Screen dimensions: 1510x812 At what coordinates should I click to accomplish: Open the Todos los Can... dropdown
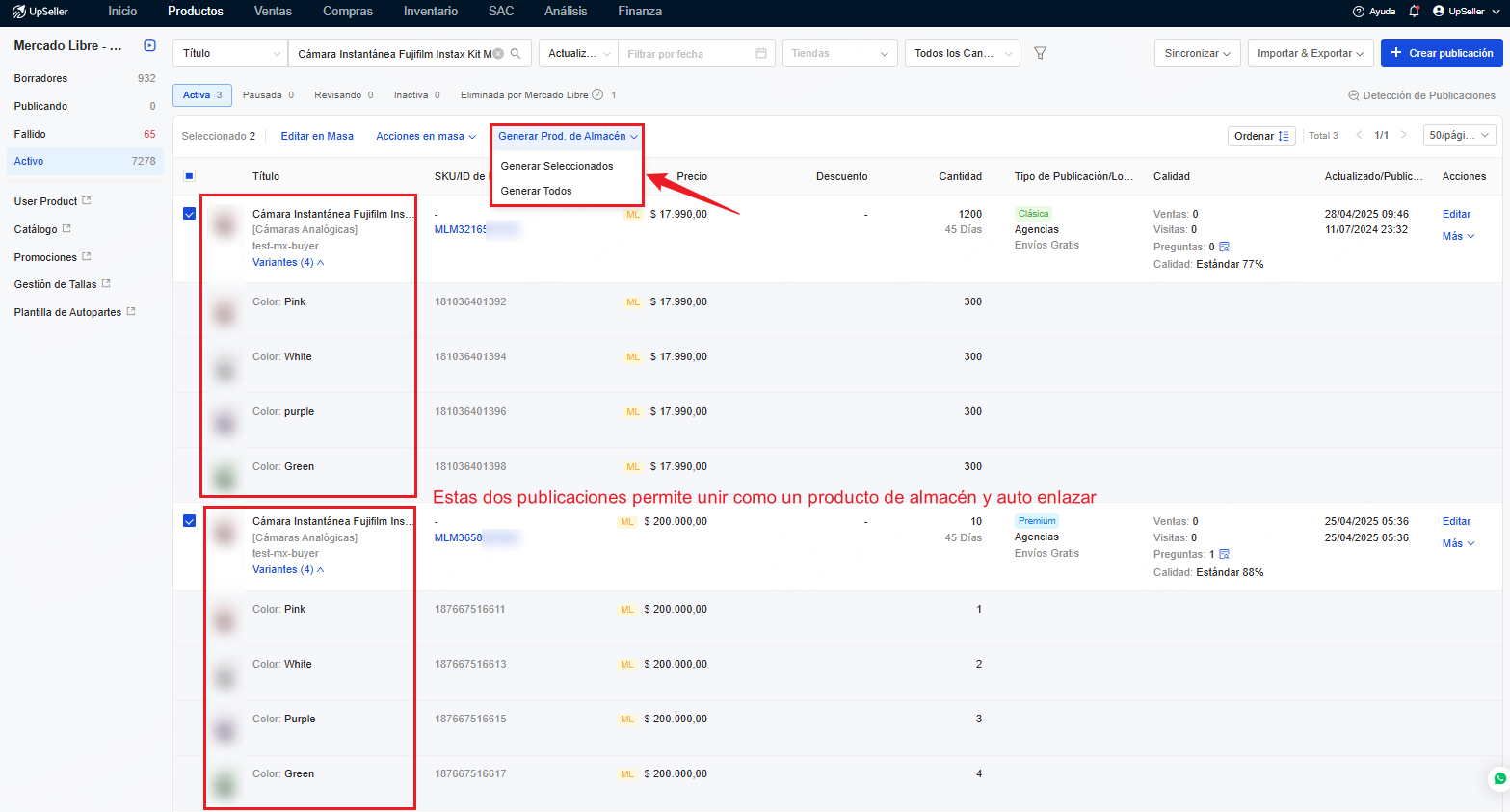tap(962, 54)
